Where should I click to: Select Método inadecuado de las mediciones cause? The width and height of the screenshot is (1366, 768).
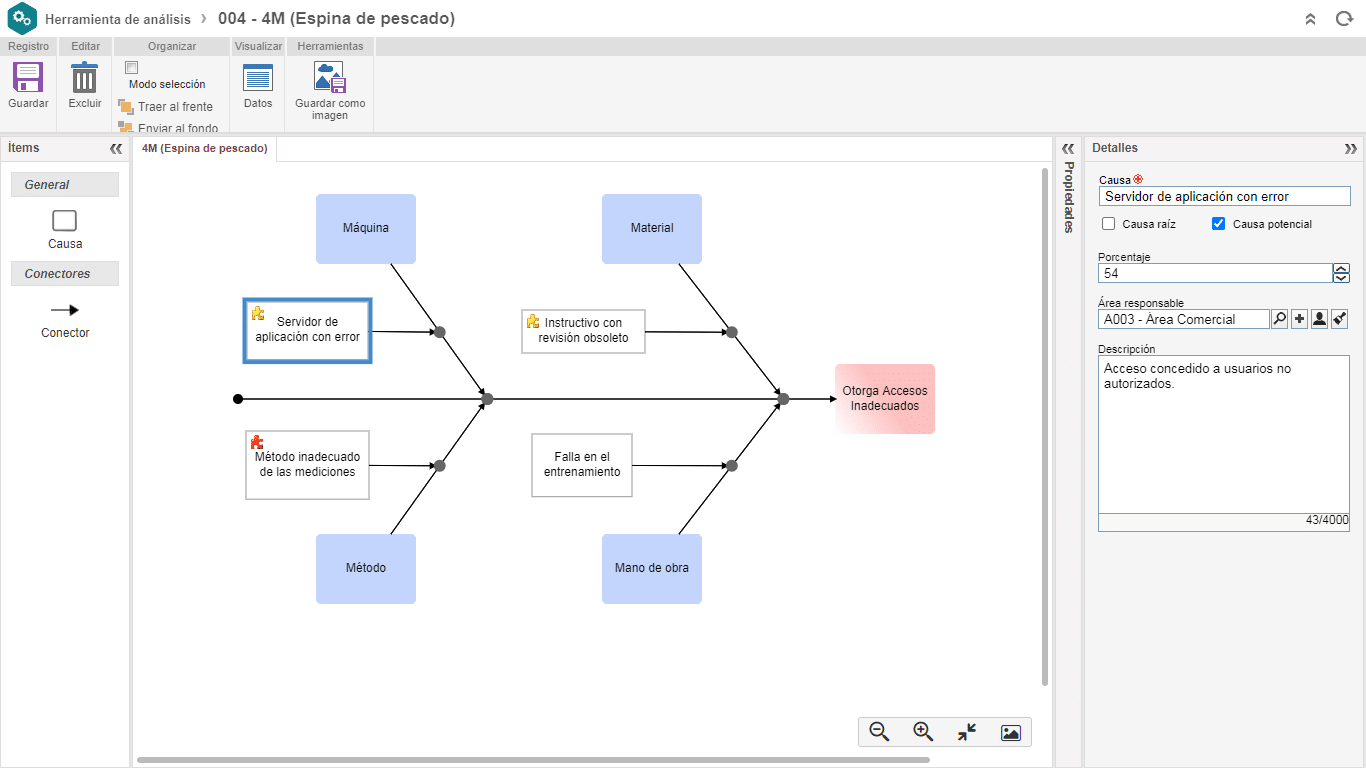308,465
